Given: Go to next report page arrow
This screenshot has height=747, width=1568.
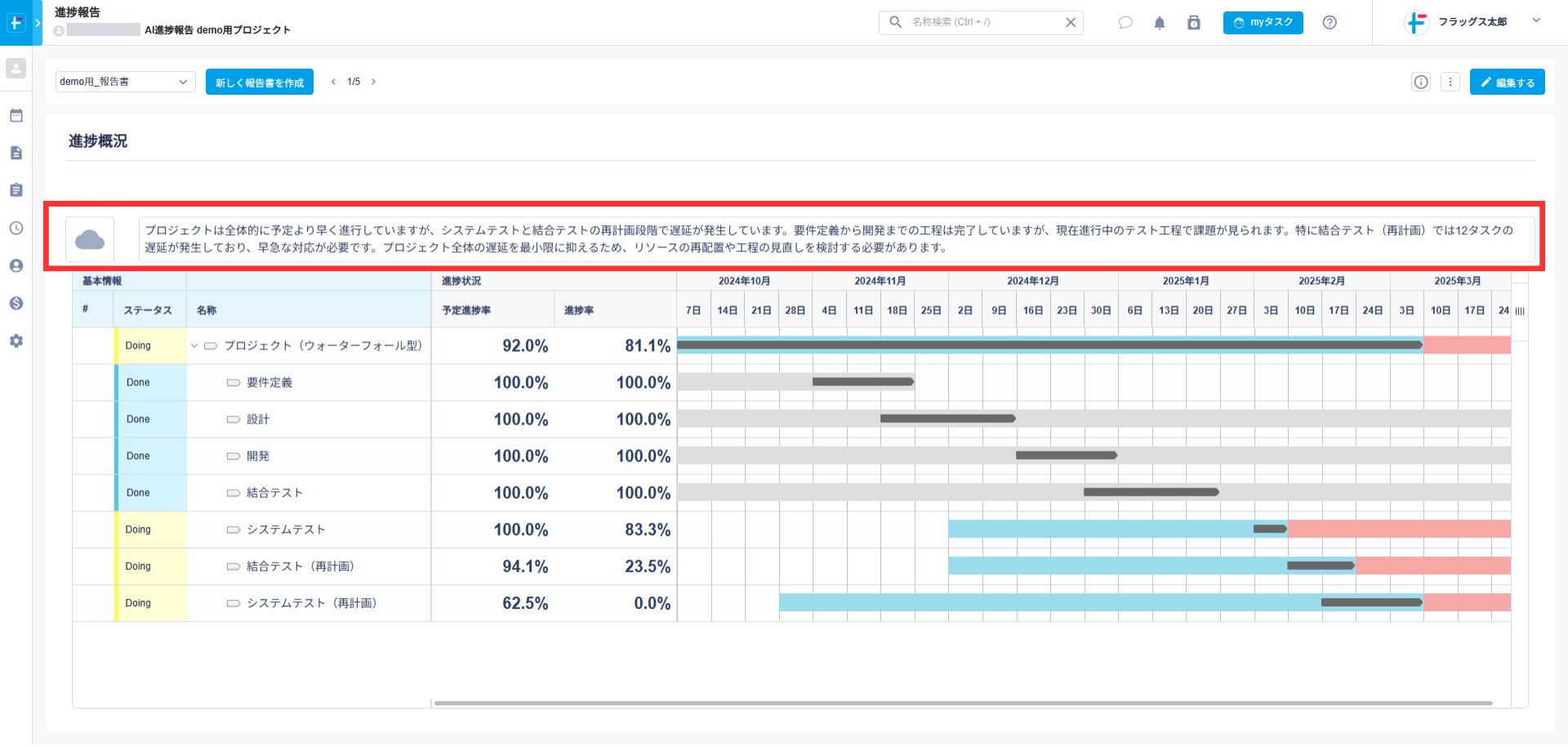Looking at the screenshot, I should point(373,82).
